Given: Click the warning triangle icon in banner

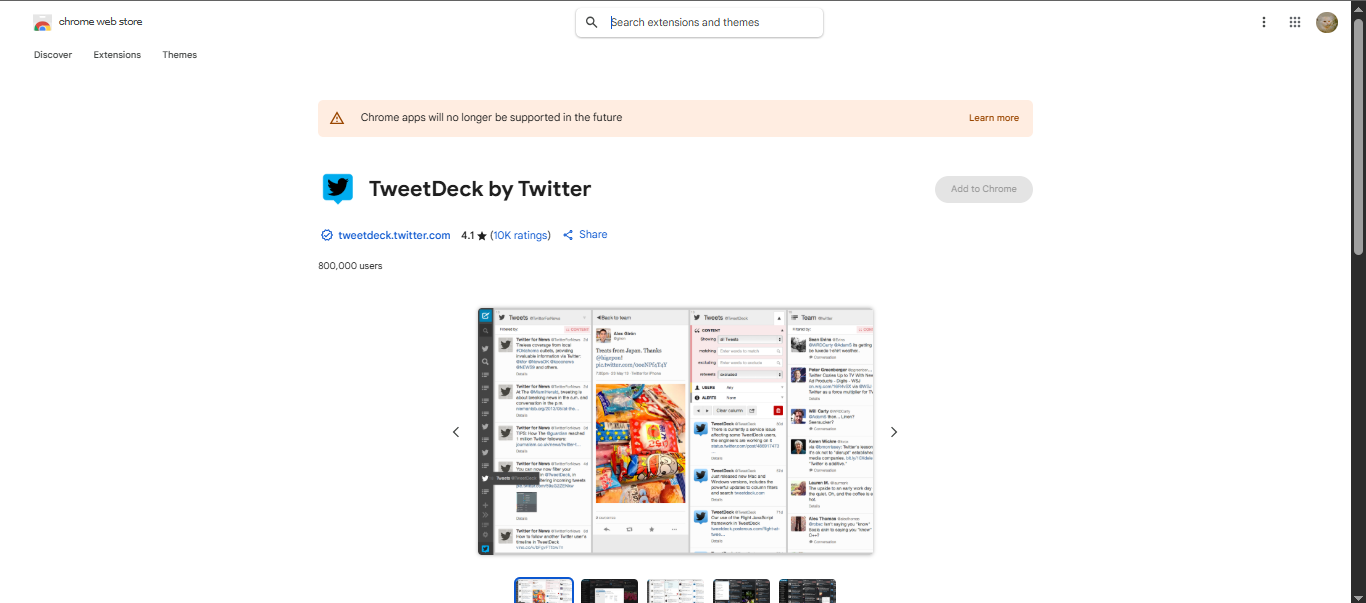Looking at the screenshot, I should [x=337, y=118].
